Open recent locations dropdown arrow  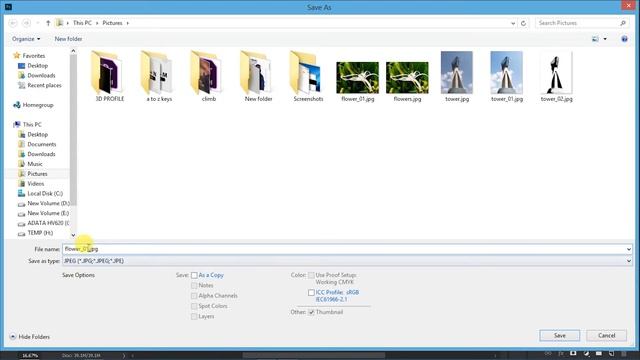click(x=38, y=23)
